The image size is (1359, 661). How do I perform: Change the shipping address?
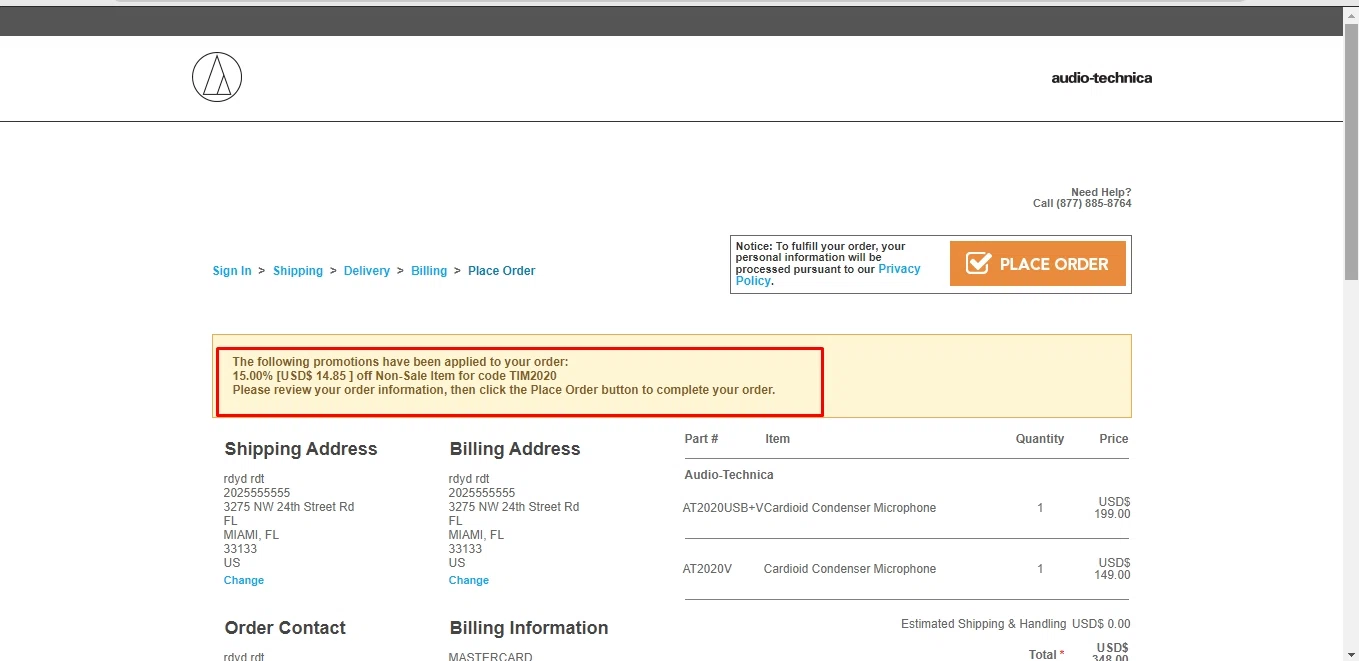click(244, 580)
